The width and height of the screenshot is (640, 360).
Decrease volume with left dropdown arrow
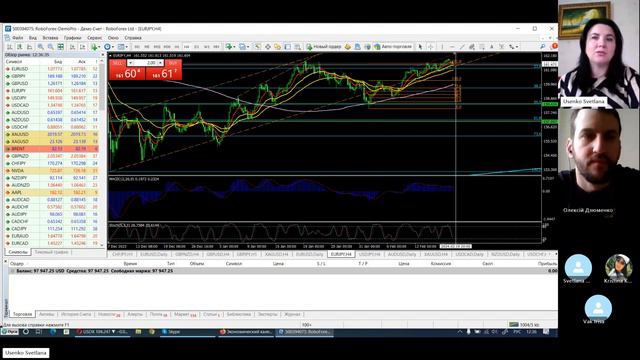click(130, 63)
